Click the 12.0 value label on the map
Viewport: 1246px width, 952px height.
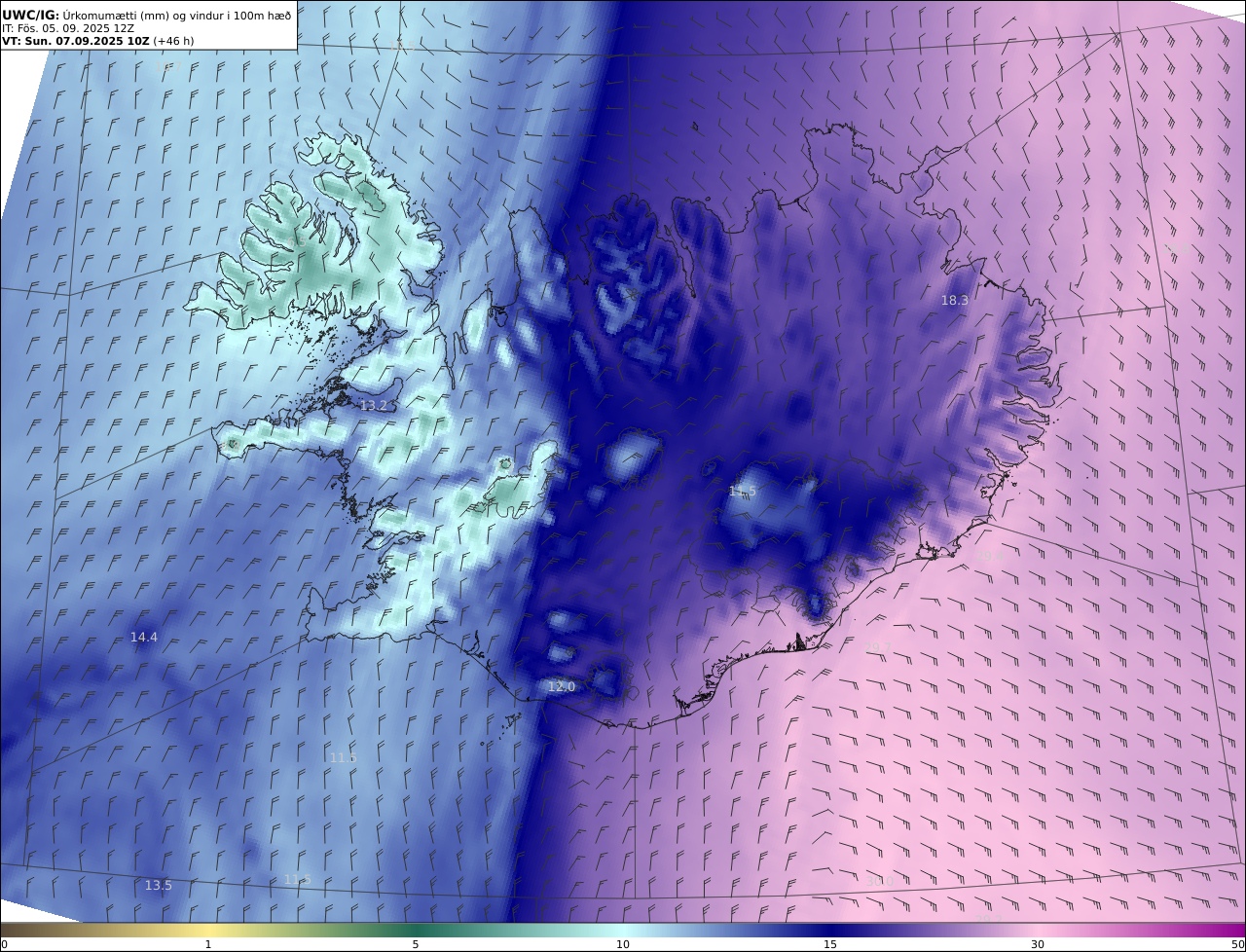pyautogui.click(x=561, y=687)
